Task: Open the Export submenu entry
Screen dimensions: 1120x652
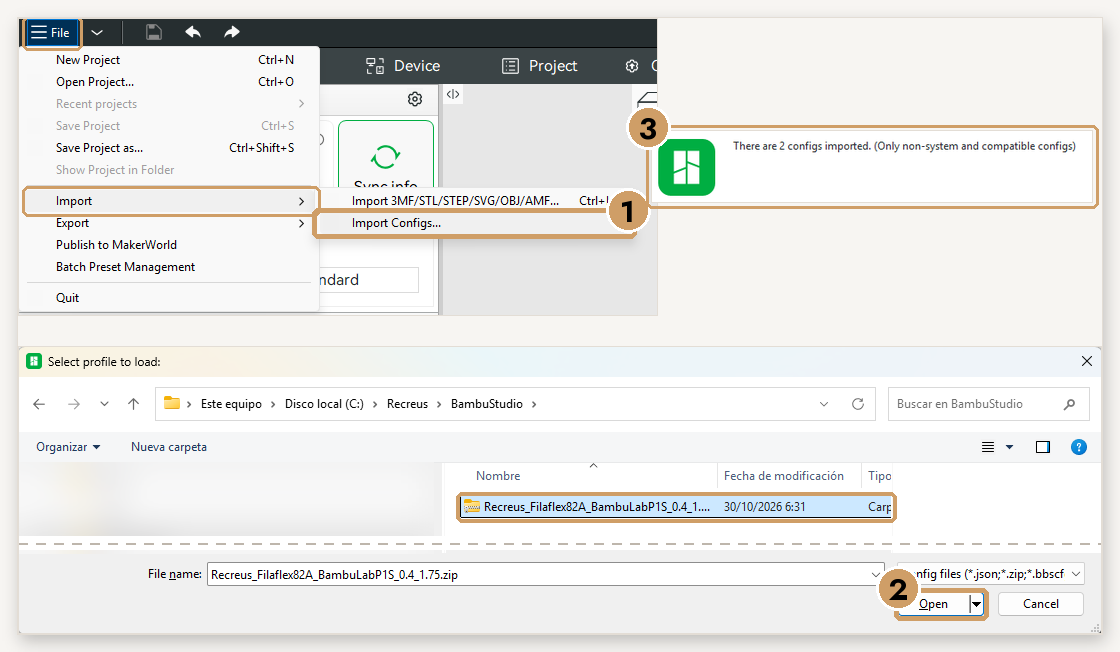Action: (171, 224)
